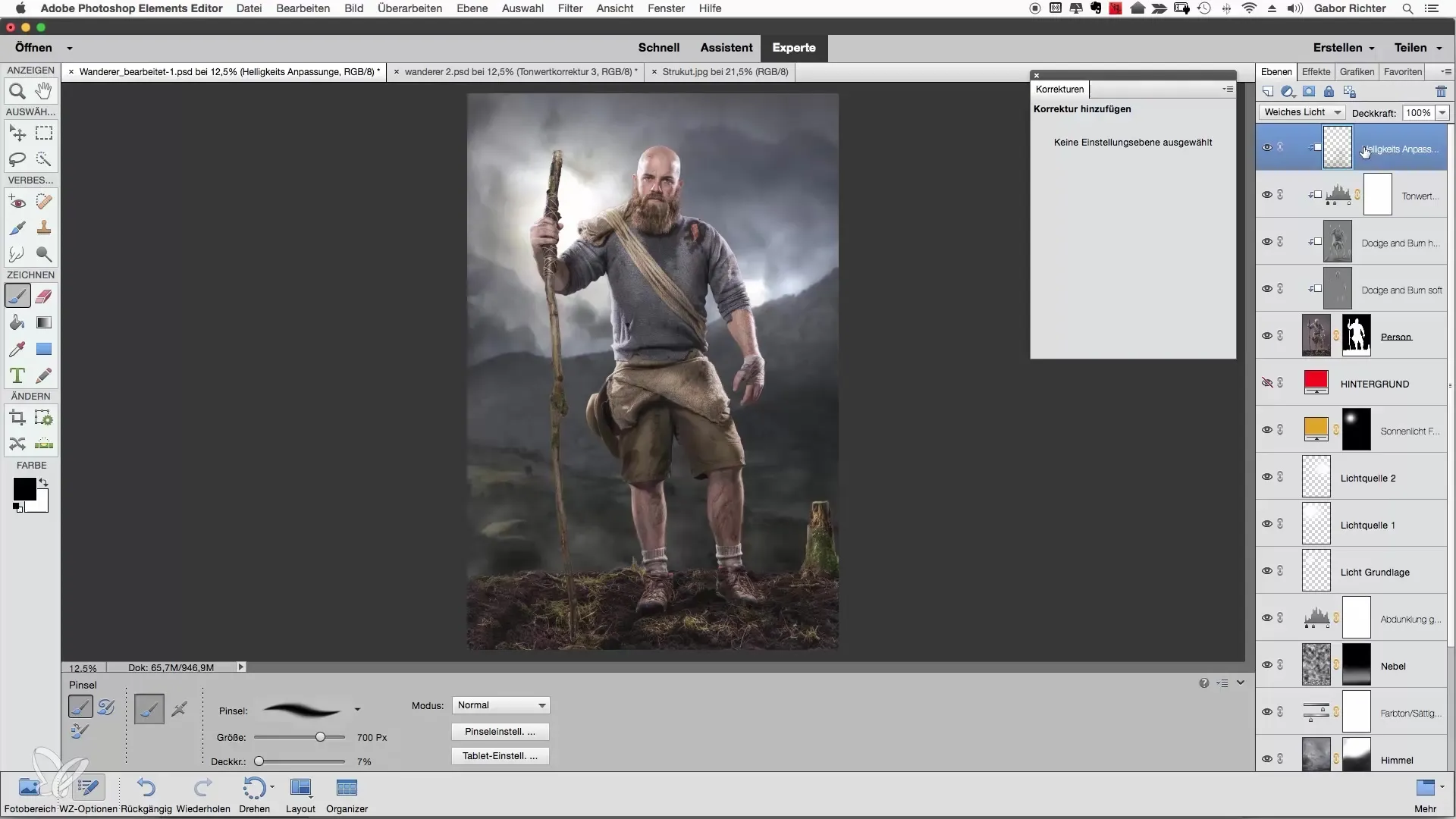This screenshot has width=1456, height=819.
Task: Click the Öffnen button
Action: click(x=33, y=48)
